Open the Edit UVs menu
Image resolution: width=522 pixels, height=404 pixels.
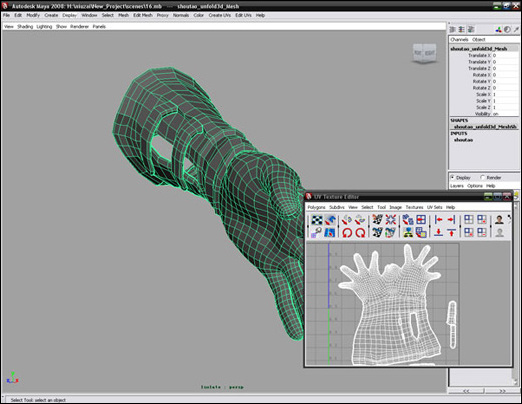(x=243, y=15)
